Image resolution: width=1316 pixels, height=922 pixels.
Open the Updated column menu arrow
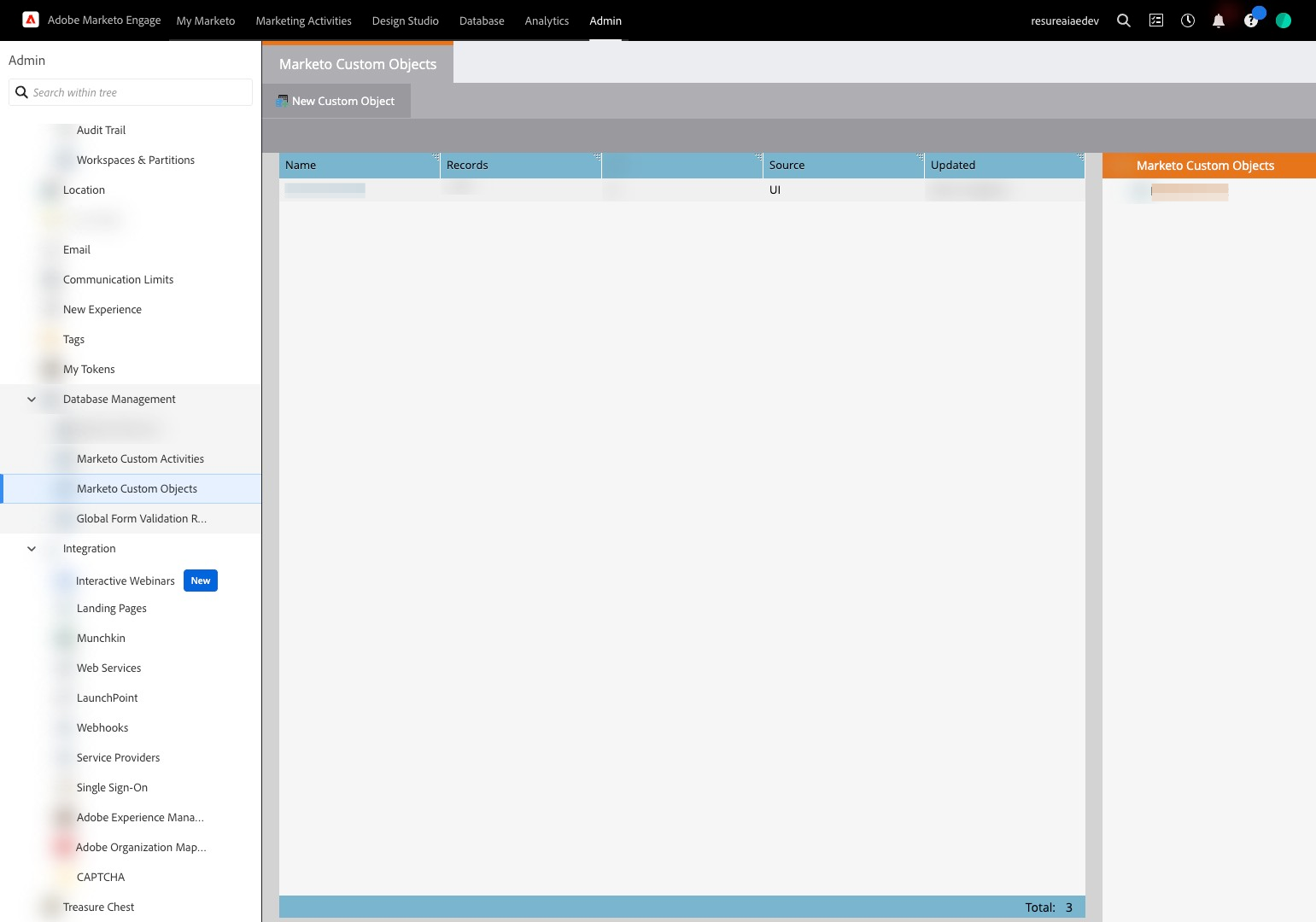pyautogui.click(x=1080, y=157)
